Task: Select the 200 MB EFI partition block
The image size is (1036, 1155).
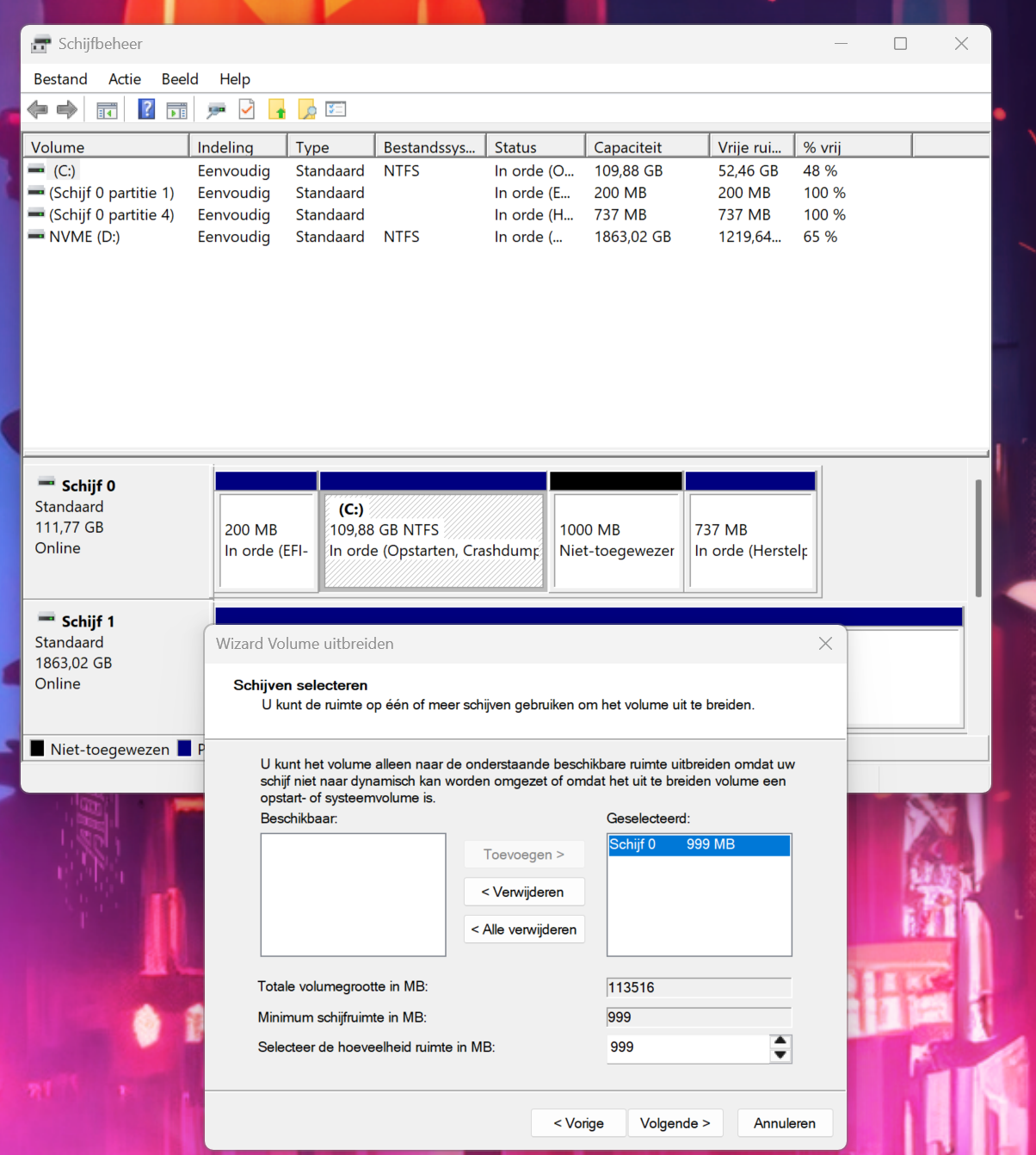Action: 267,530
